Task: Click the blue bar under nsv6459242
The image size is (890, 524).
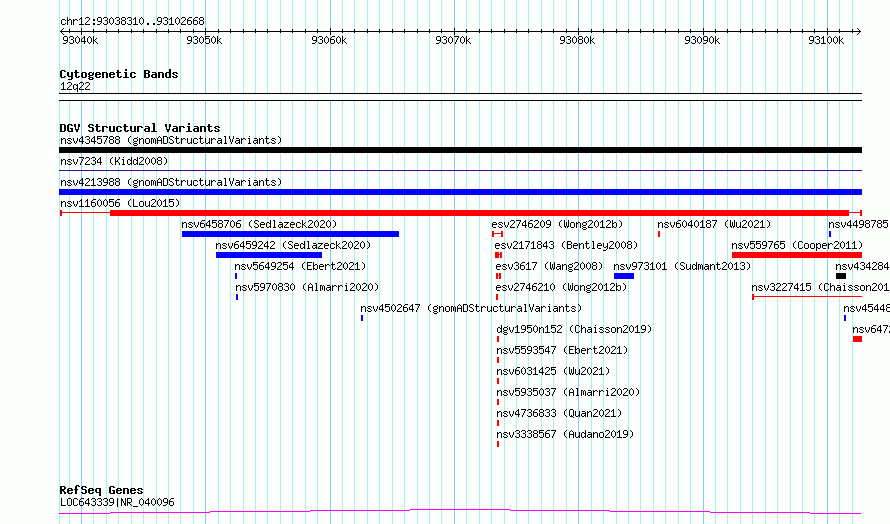Action: (268, 255)
